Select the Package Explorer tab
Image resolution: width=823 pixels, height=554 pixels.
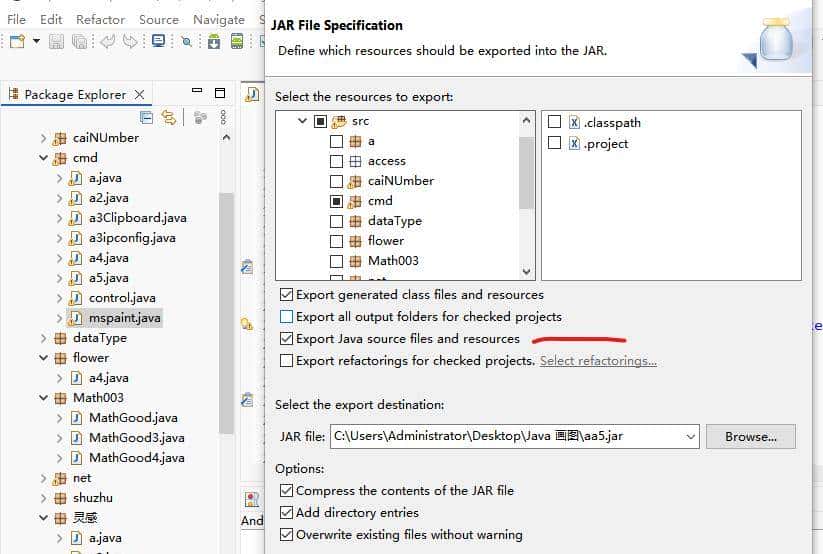[x=76, y=95]
